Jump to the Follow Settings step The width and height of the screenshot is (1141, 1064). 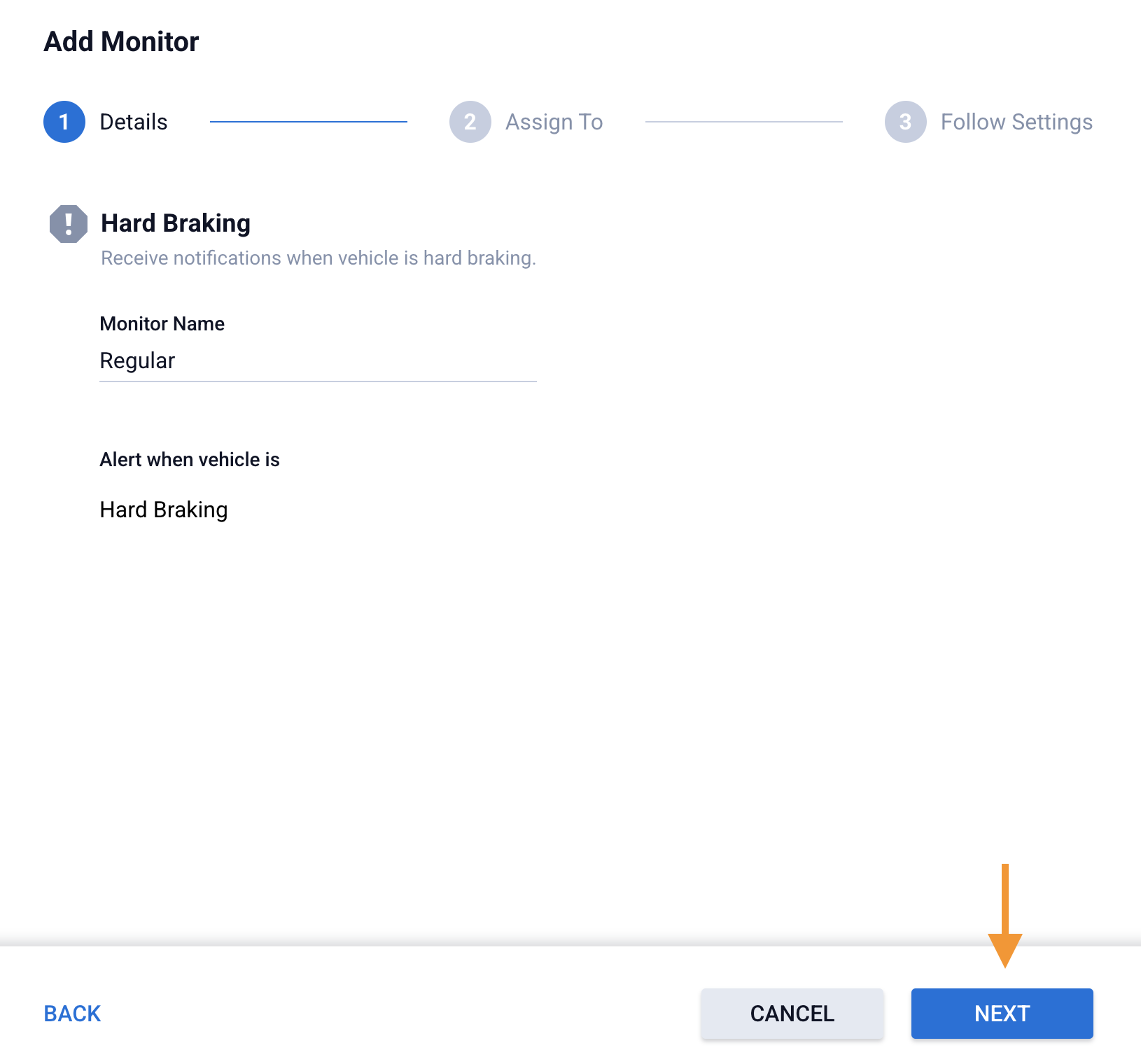[x=1016, y=122]
